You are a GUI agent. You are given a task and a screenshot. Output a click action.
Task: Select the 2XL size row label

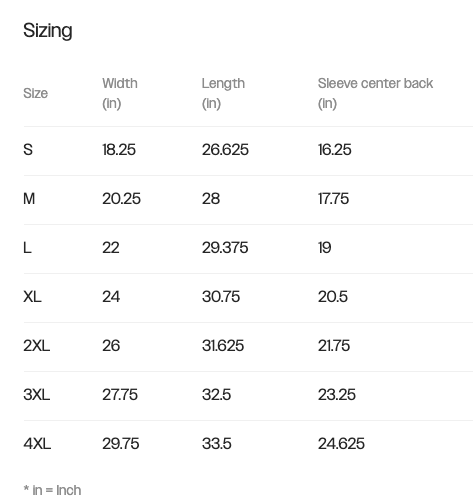(37, 346)
